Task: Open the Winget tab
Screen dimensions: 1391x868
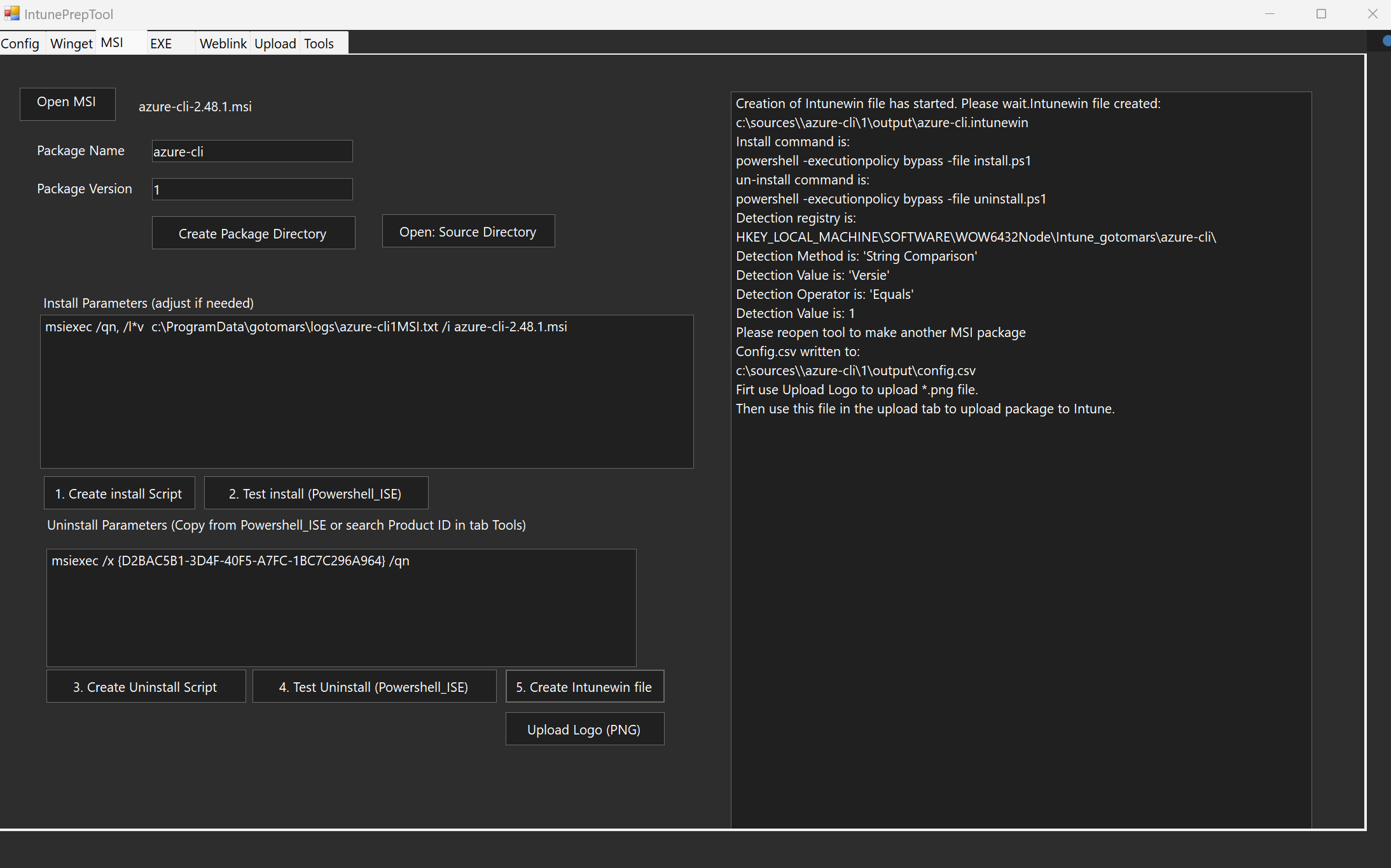Action: coord(71,43)
